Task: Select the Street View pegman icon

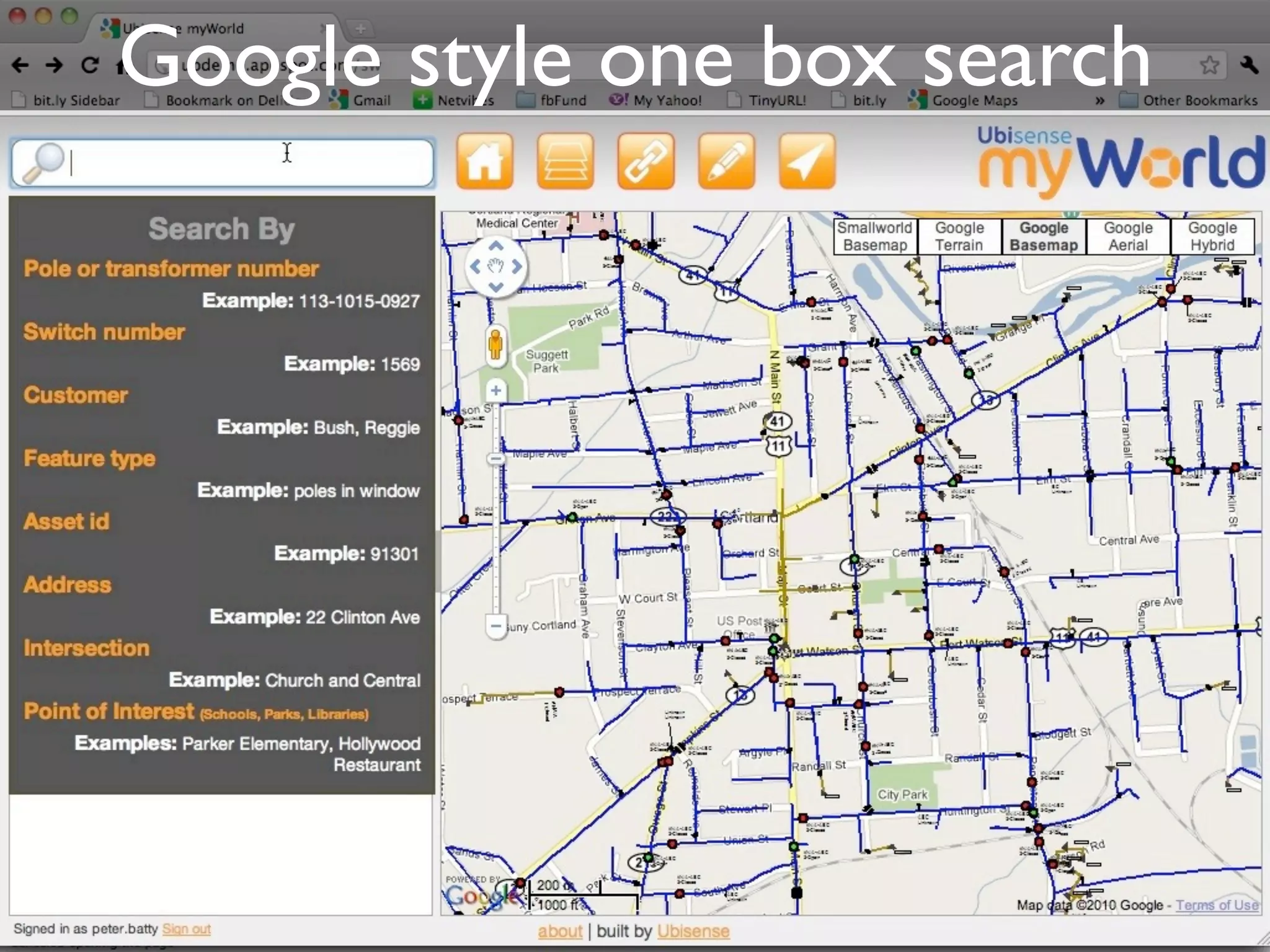Action: coord(495,345)
